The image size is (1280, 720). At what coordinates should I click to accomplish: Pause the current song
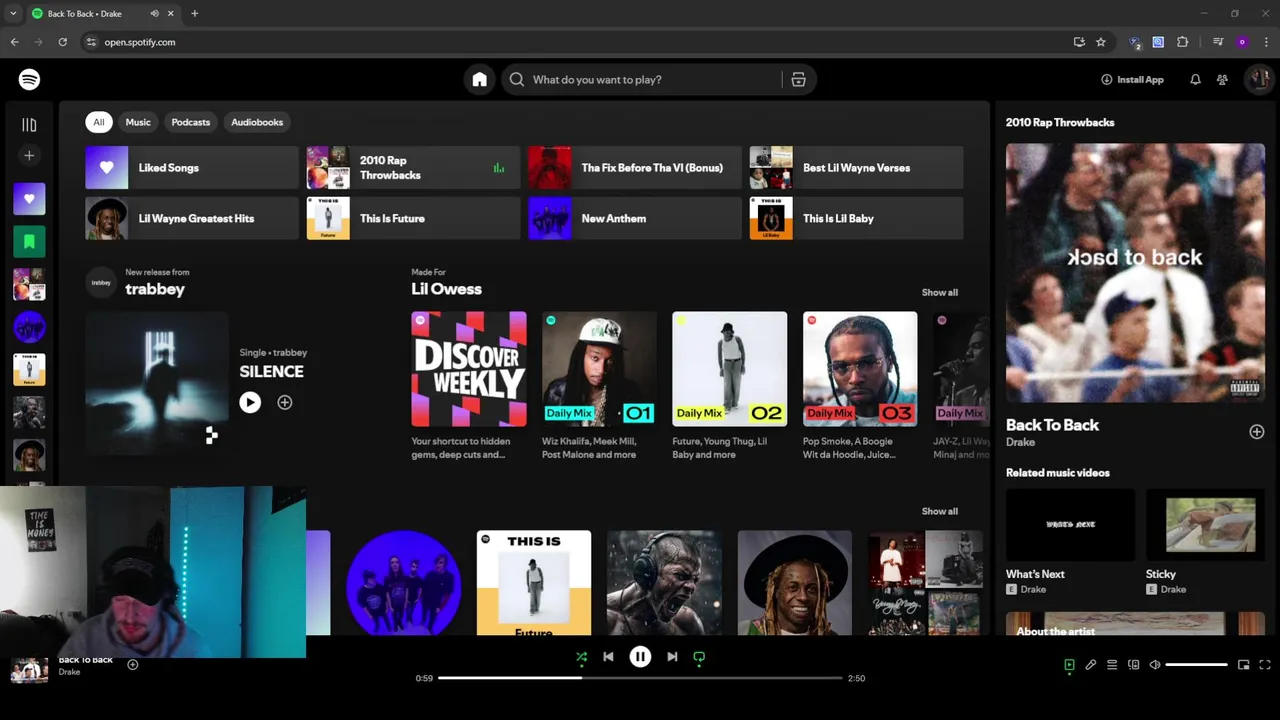(640, 657)
